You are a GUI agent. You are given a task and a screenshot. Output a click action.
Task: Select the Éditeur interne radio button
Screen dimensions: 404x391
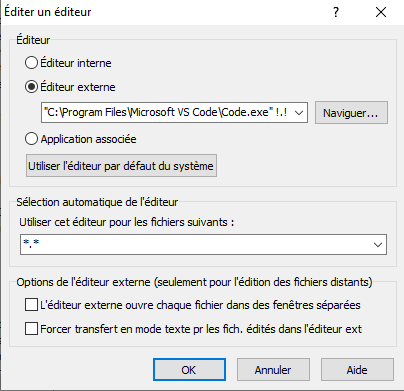31,63
